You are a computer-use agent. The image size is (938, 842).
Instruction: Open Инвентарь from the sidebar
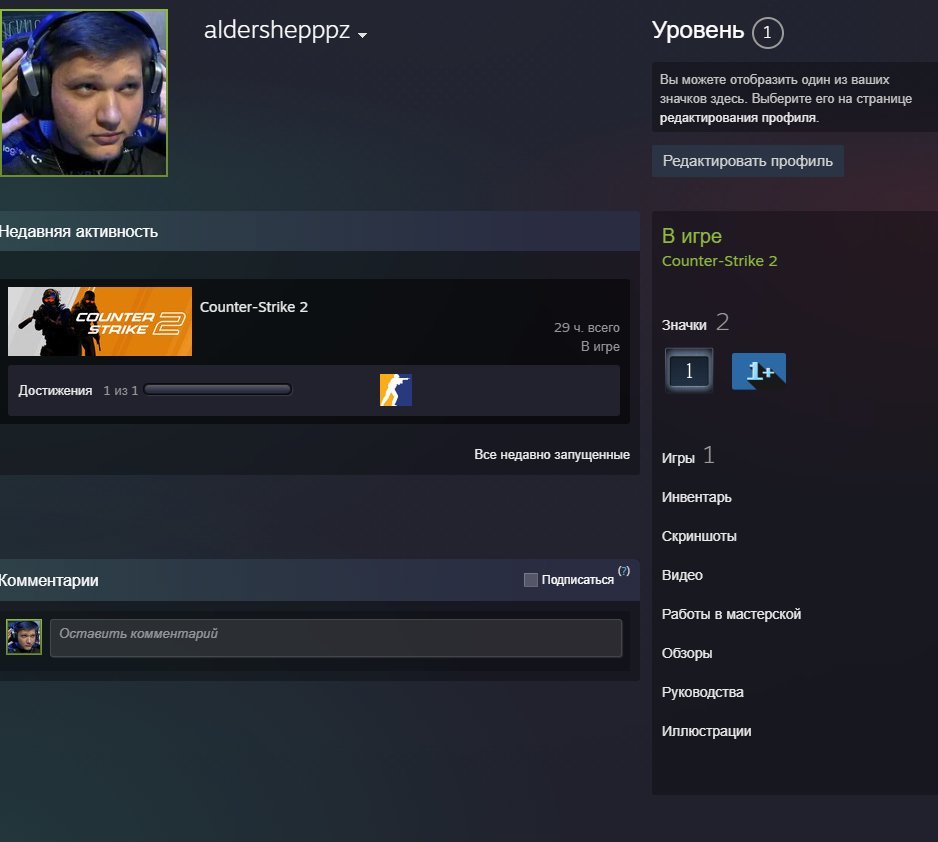[696, 497]
